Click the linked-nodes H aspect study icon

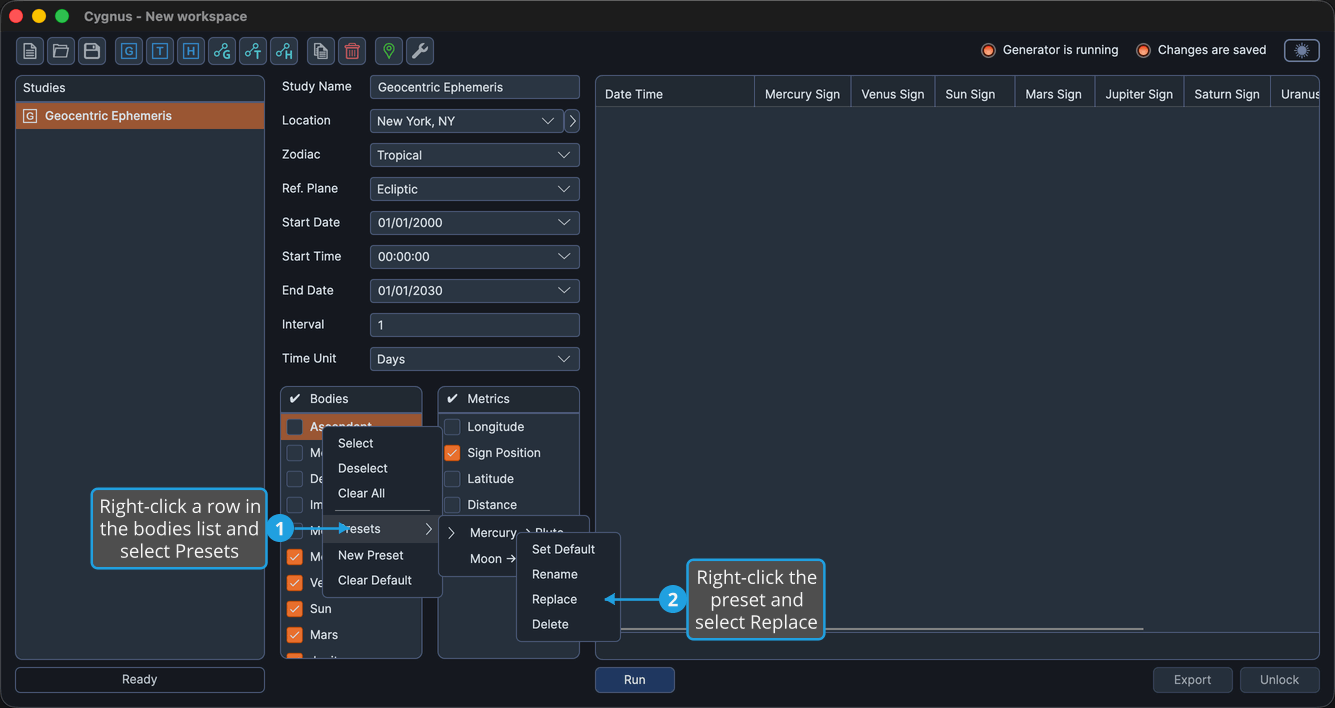[284, 51]
